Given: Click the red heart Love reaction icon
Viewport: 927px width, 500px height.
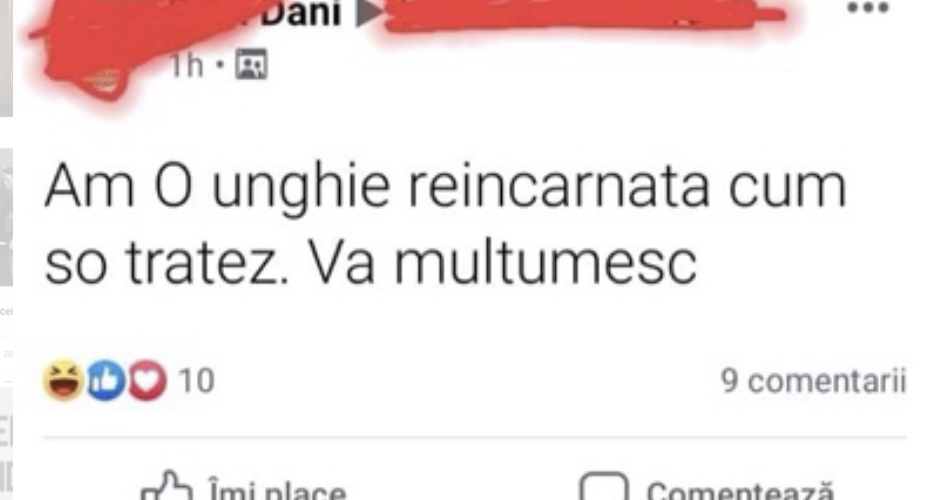Looking at the screenshot, I should click(x=147, y=381).
